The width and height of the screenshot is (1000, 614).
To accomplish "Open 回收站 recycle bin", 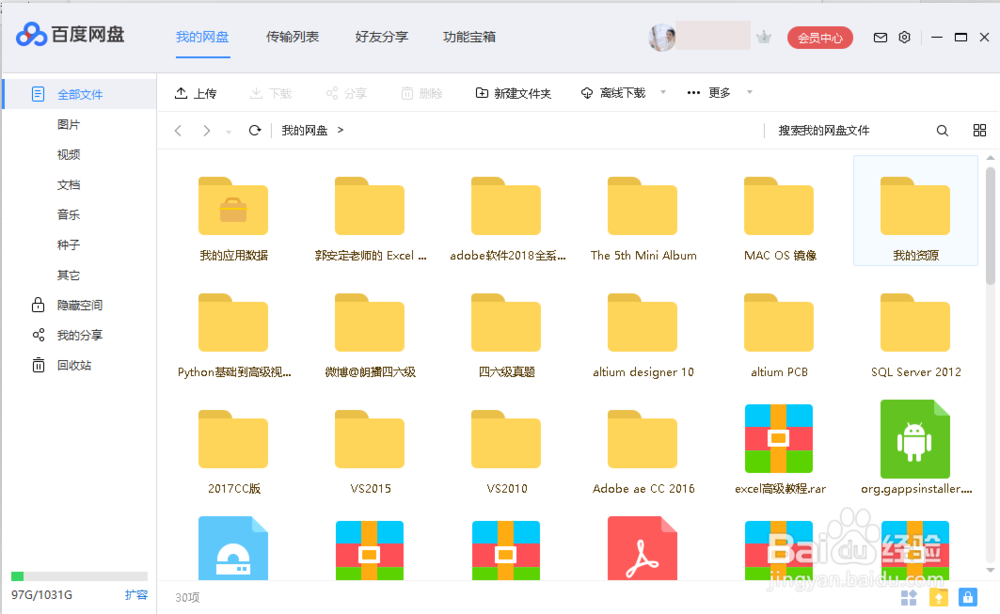I will [x=62, y=365].
